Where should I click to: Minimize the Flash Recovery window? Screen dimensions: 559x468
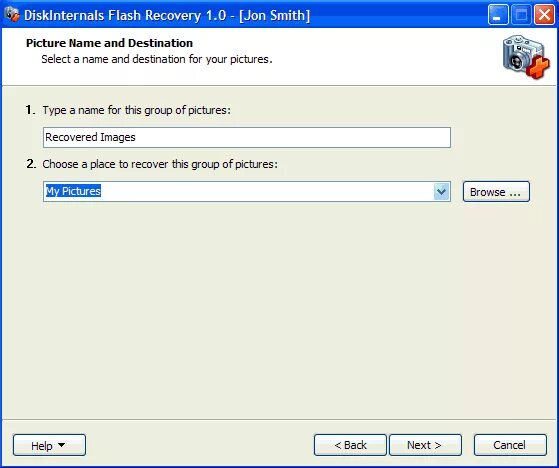[x=498, y=15]
